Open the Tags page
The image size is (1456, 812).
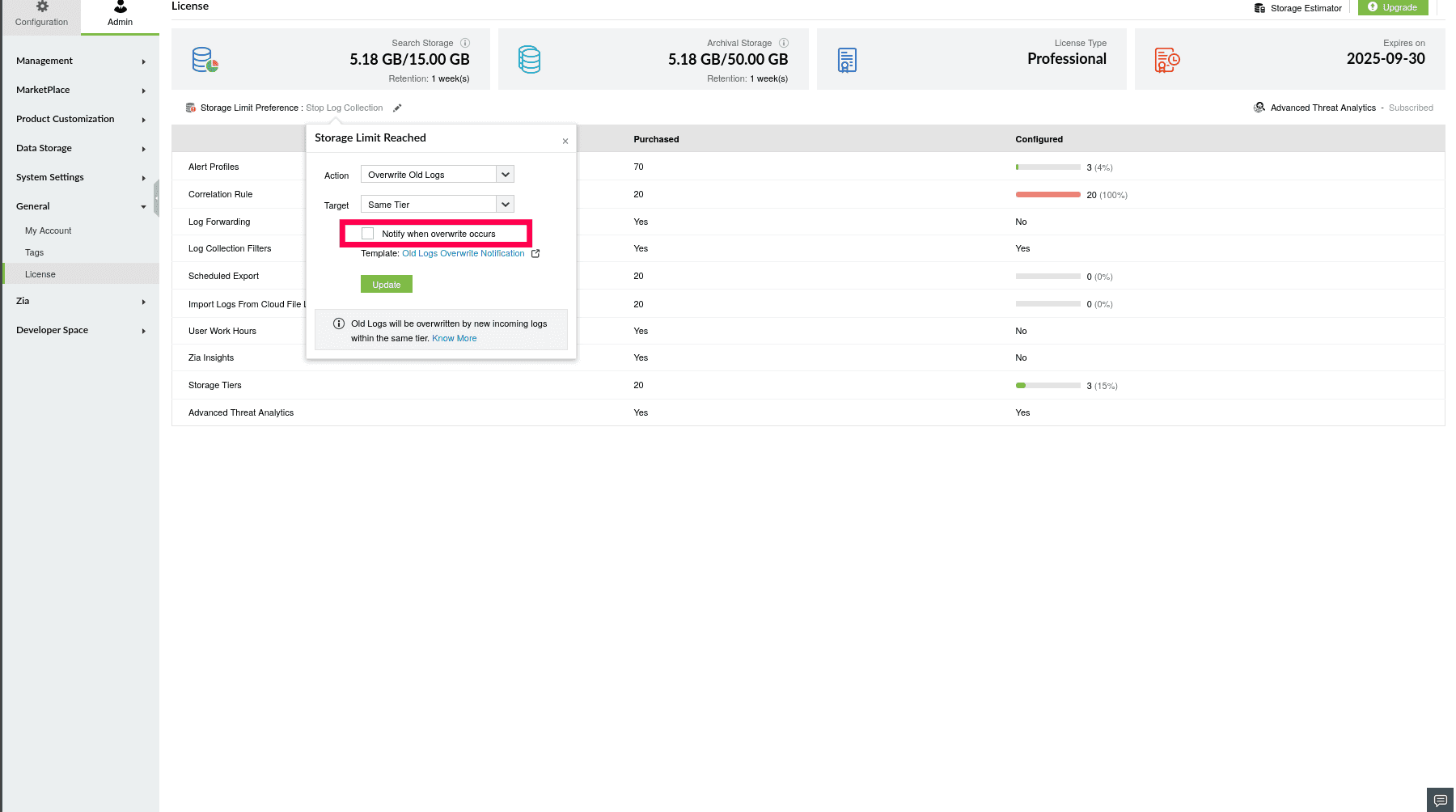(x=34, y=253)
